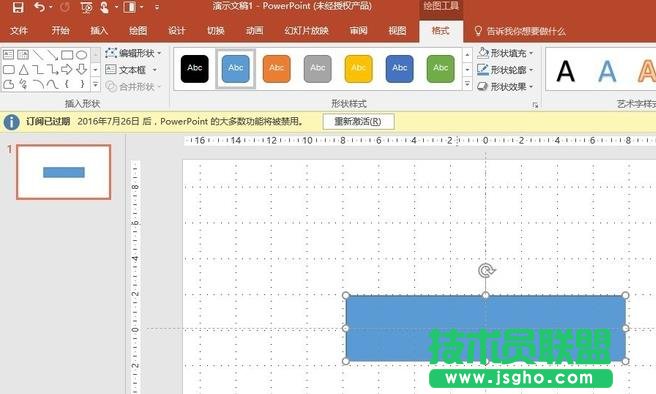656x394 pixels.
Task: Select the elbow connector shape
Action: click(x=38, y=69)
